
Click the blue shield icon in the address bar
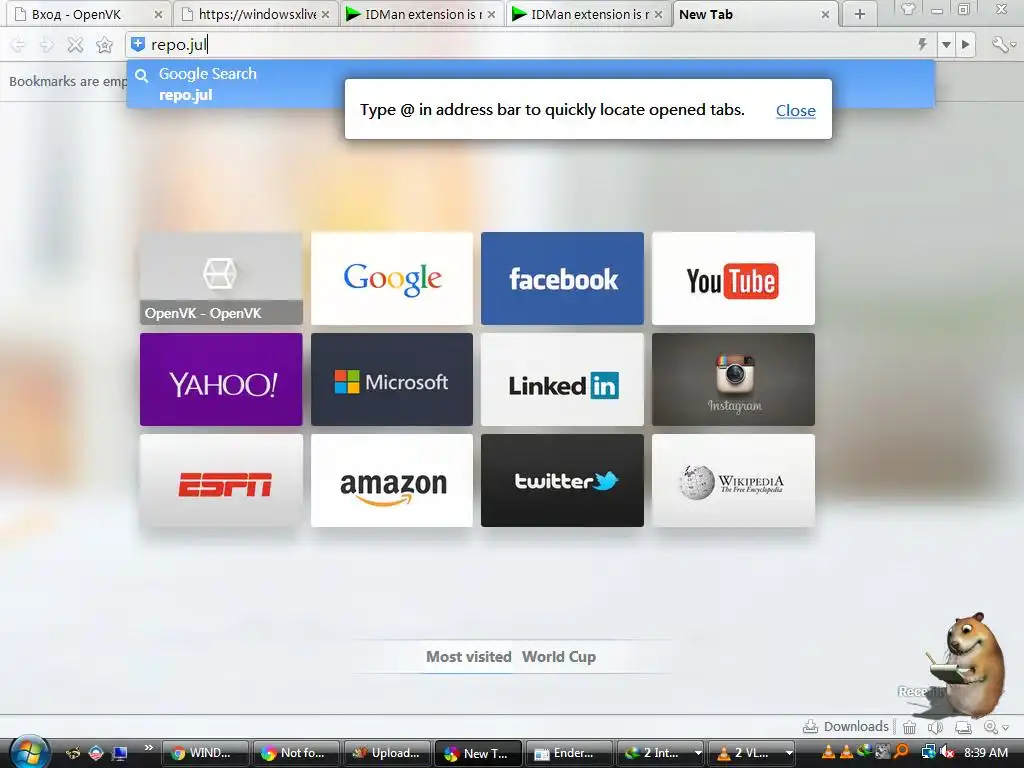pos(137,44)
